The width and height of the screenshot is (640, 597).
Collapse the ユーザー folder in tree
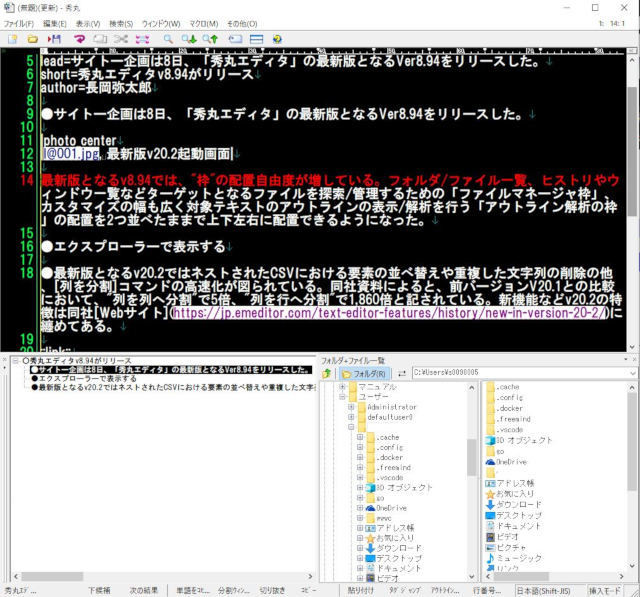343,397
